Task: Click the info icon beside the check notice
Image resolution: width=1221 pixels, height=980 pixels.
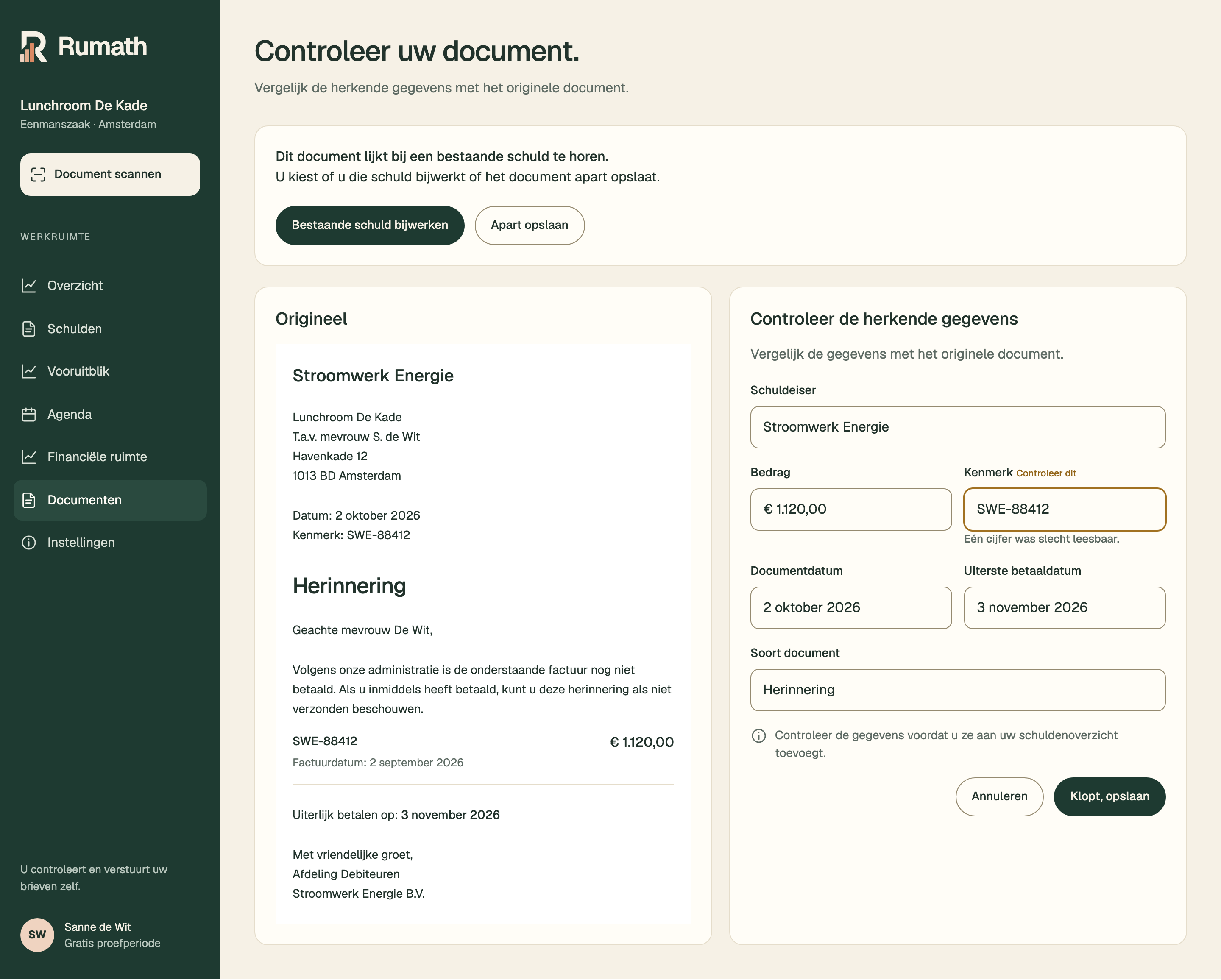Action: (x=758, y=735)
